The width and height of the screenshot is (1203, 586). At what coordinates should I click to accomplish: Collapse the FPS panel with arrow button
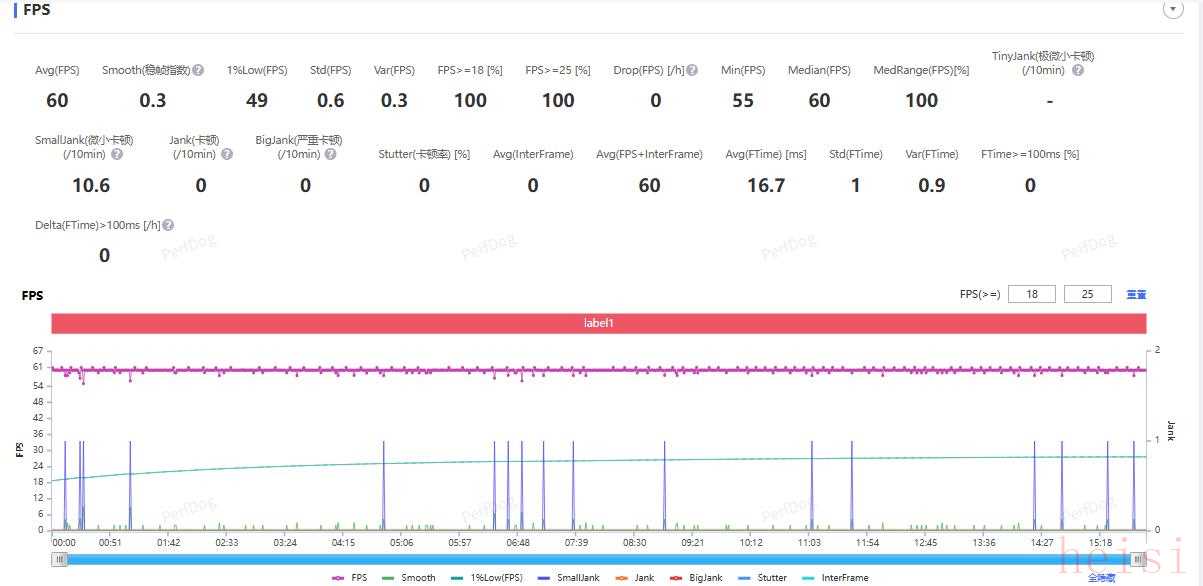[x=1172, y=9]
